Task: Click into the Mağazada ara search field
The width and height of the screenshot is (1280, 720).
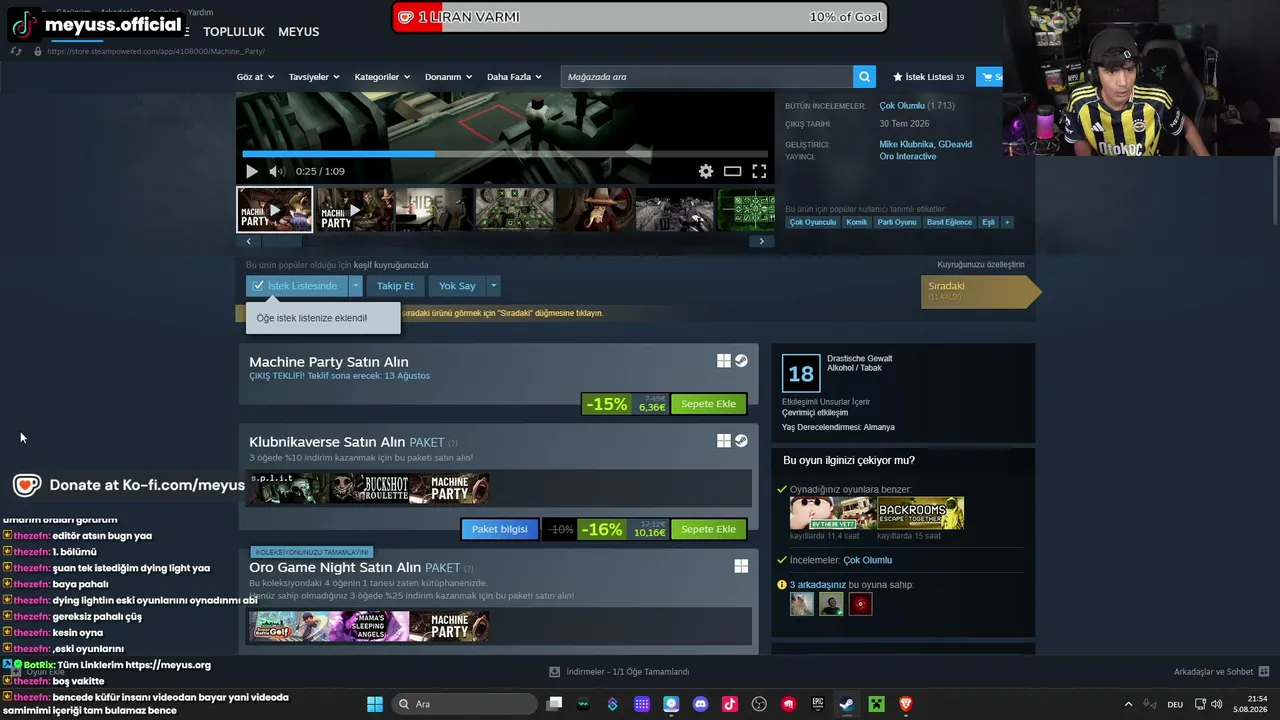Action: click(707, 77)
